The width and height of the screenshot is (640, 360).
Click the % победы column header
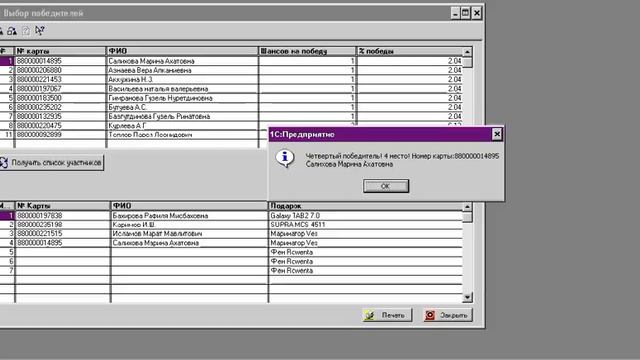pyautogui.click(x=410, y=51)
